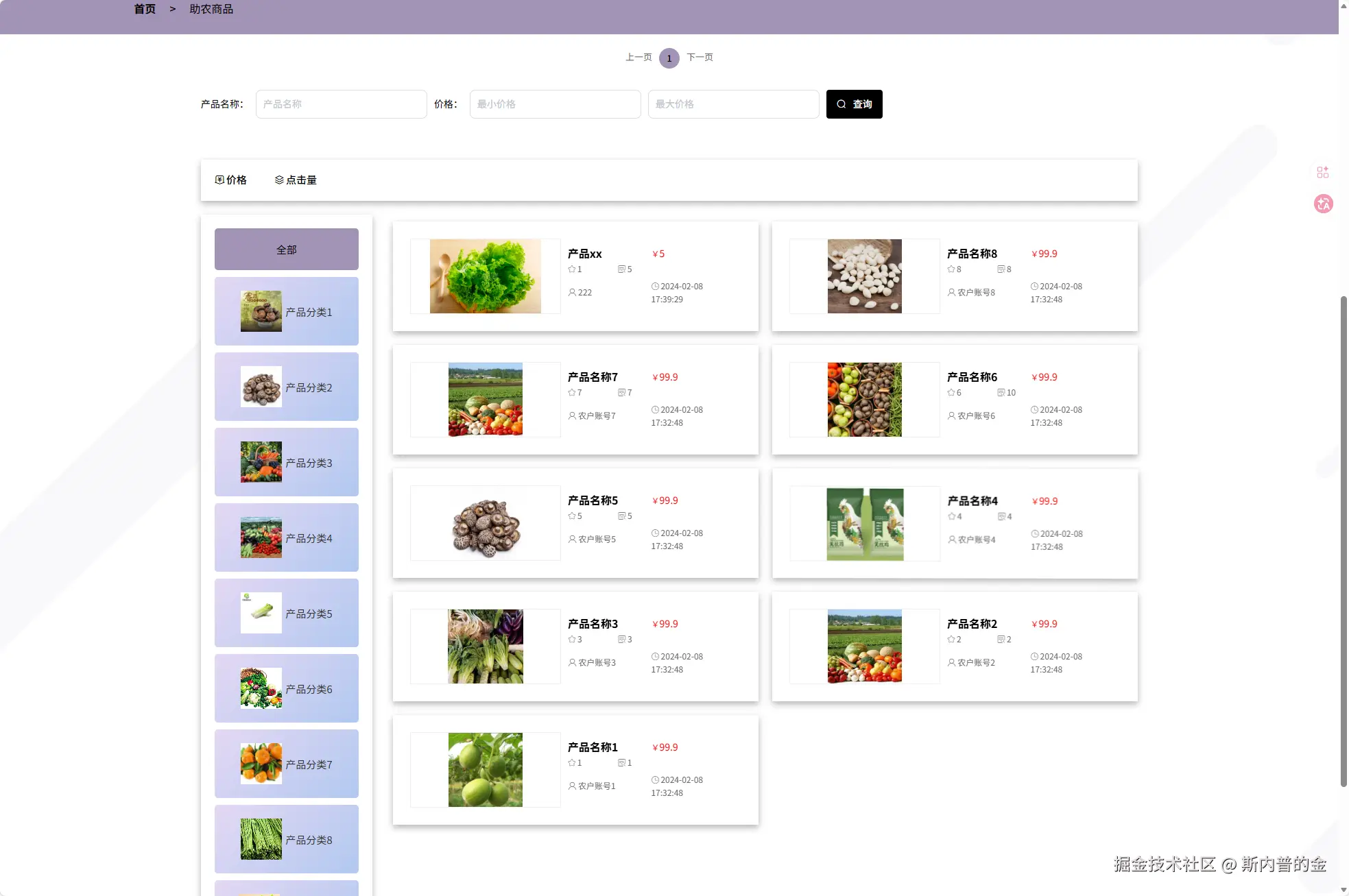Go to 下一页
The width and height of the screenshot is (1349, 896).
pyautogui.click(x=700, y=58)
